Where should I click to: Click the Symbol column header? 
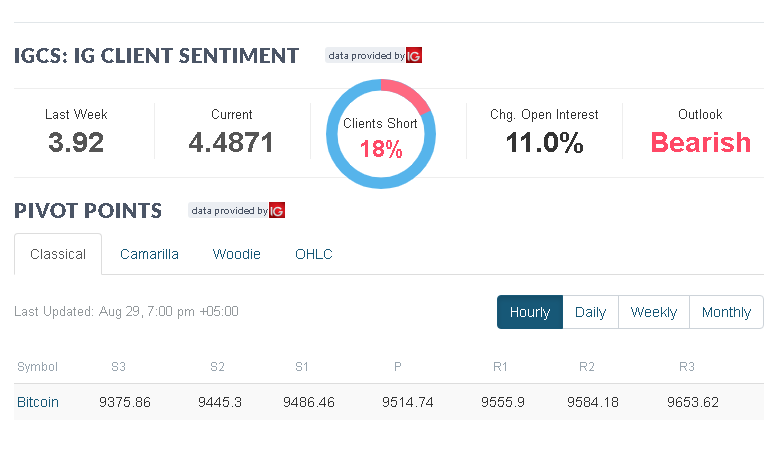[38, 367]
